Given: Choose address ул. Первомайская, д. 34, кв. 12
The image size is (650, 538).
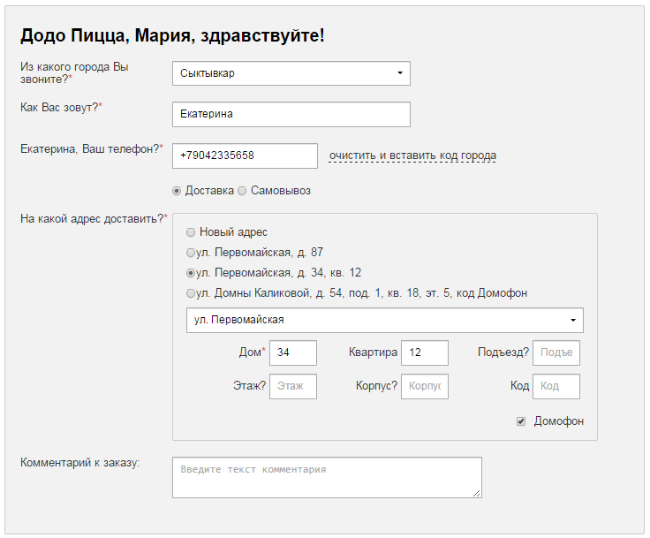Looking at the screenshot, I should [x=190, y=273].
